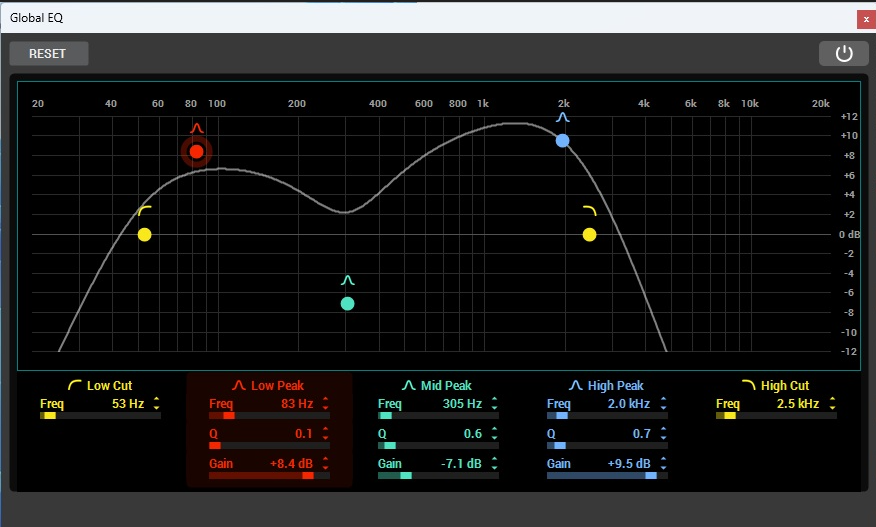Screen dimensions: 876x527
Task: Adjust Low Cut Freq stepper arrows
Action: pos(156,404)
